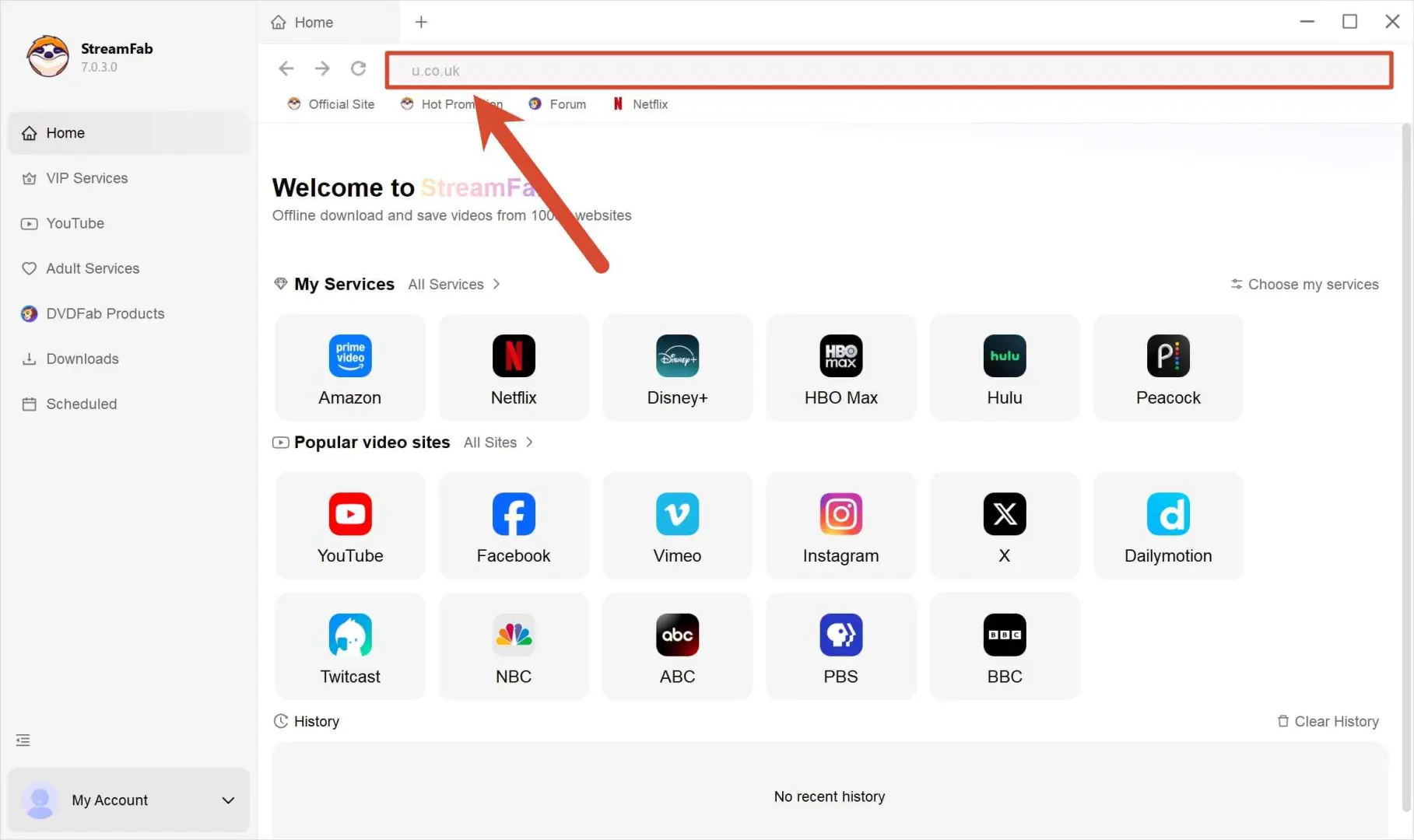Select the Hulu service tile

coord(1005,368)
